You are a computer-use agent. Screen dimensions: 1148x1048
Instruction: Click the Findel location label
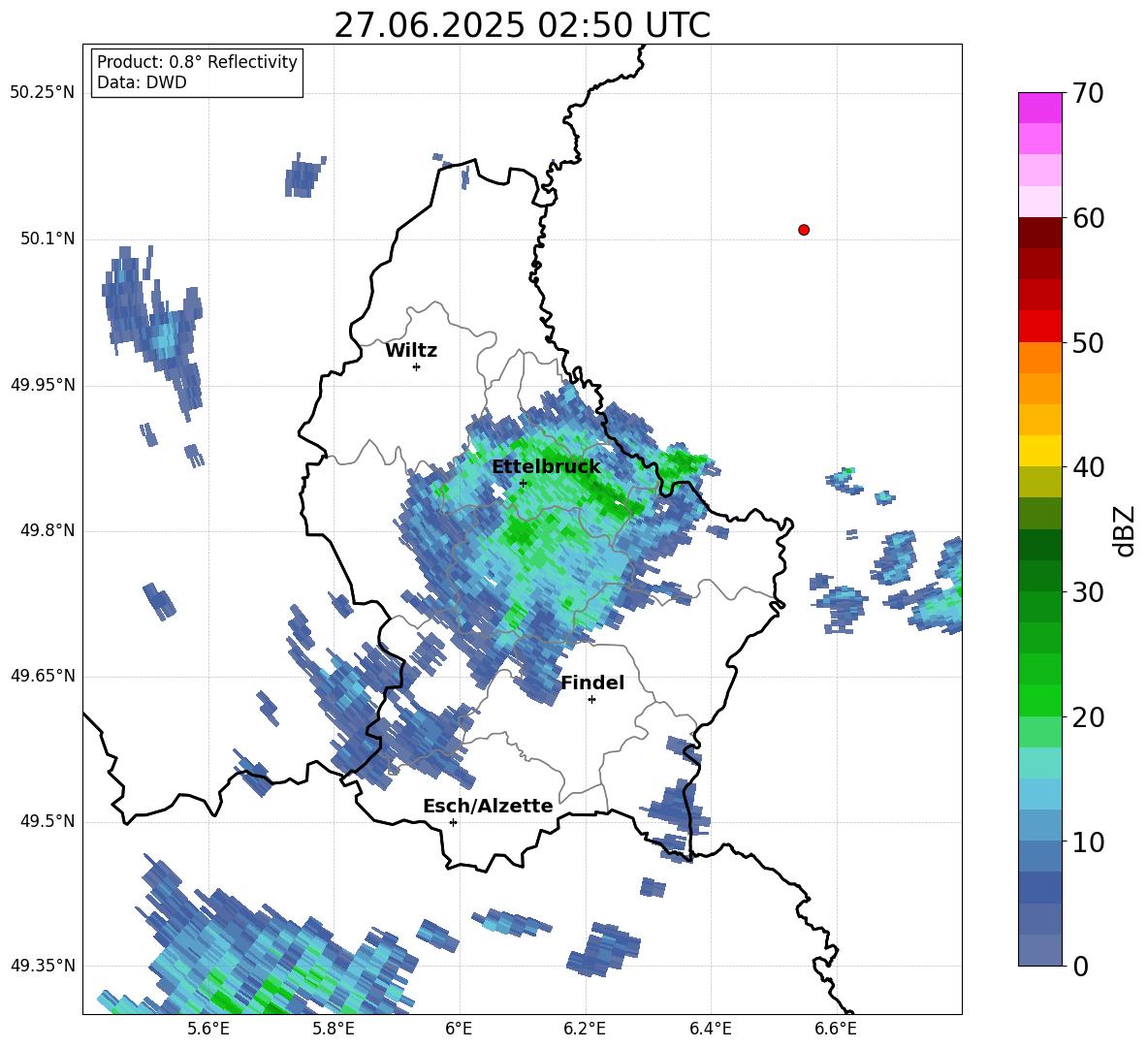(x=592, y=683)
